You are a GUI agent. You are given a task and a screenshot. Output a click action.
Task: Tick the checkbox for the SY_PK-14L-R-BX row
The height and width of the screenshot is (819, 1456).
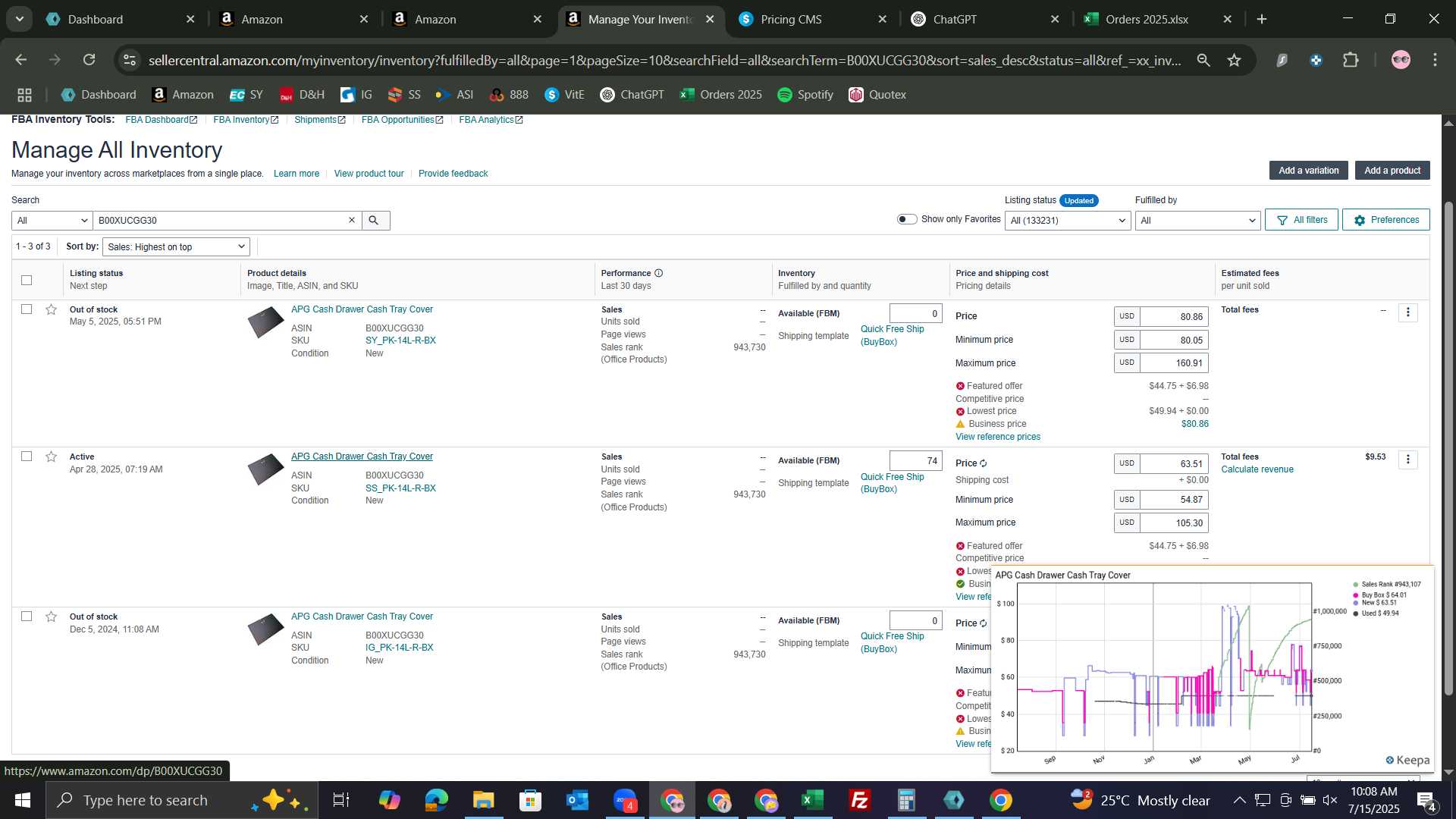(x=27, y=309)
